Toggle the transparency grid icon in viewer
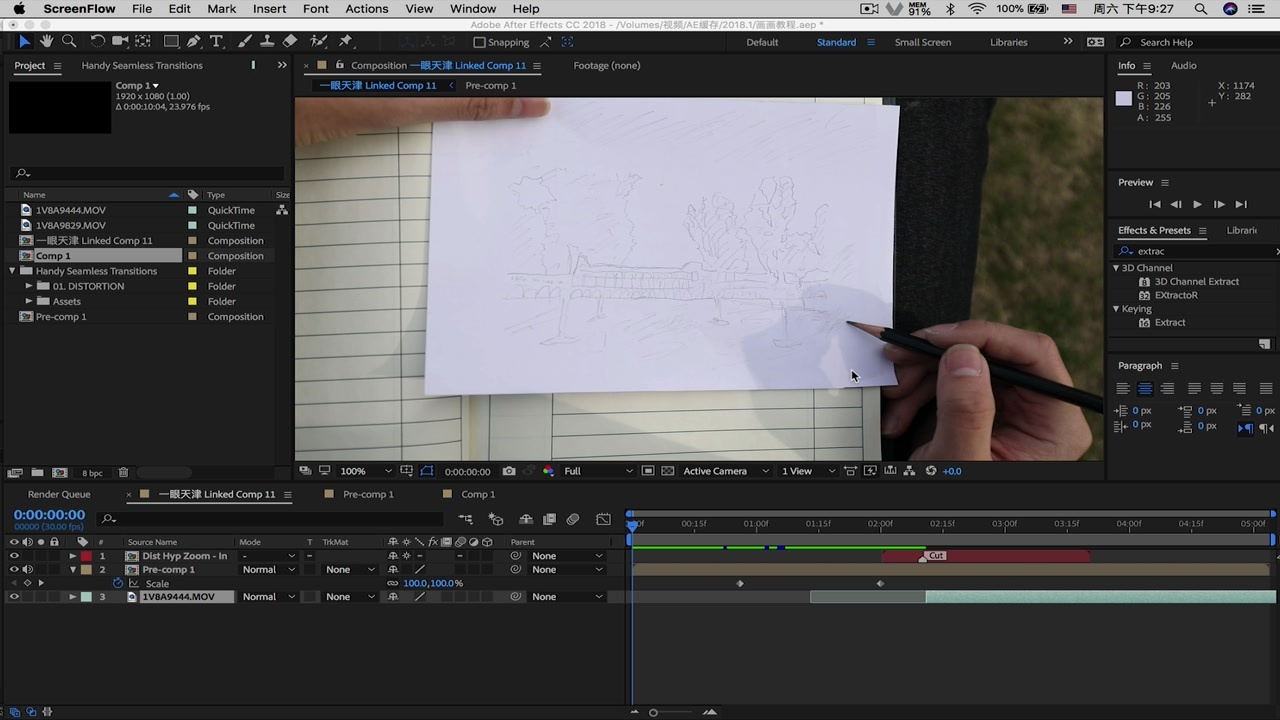The height and width of the screenshot is (720, 1280). pyautogui.click(x=668, y=471)
